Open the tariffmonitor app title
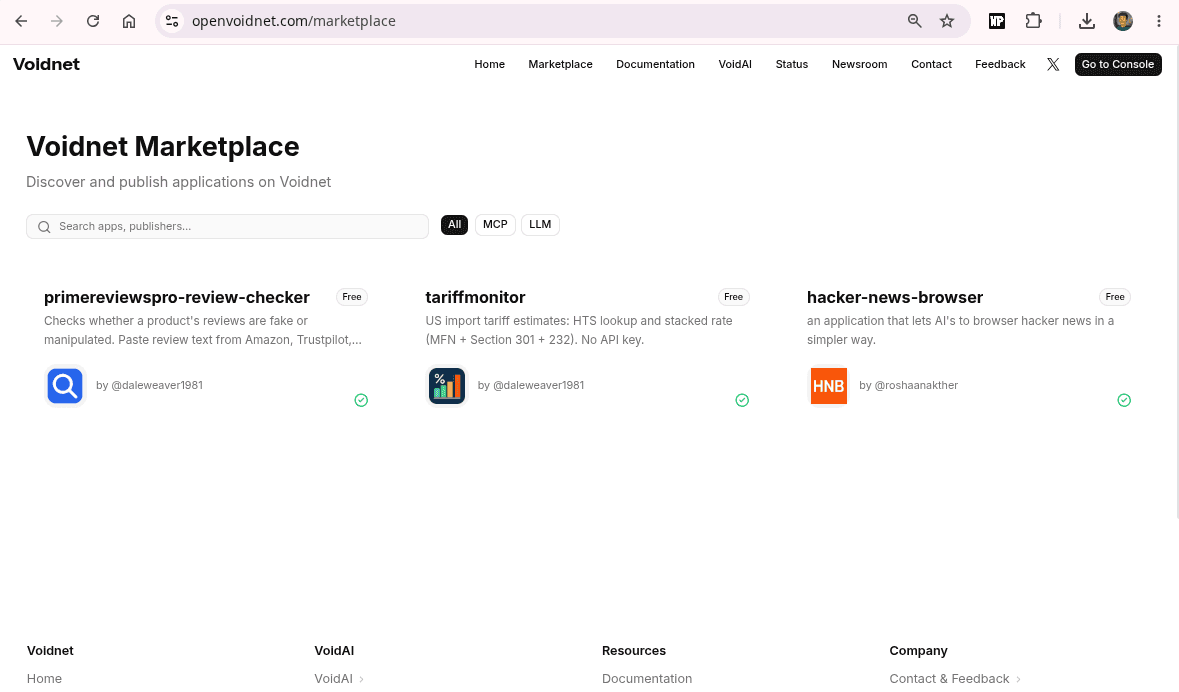Viewport: 1179px width, 692px height. click(x=475, y=297)
